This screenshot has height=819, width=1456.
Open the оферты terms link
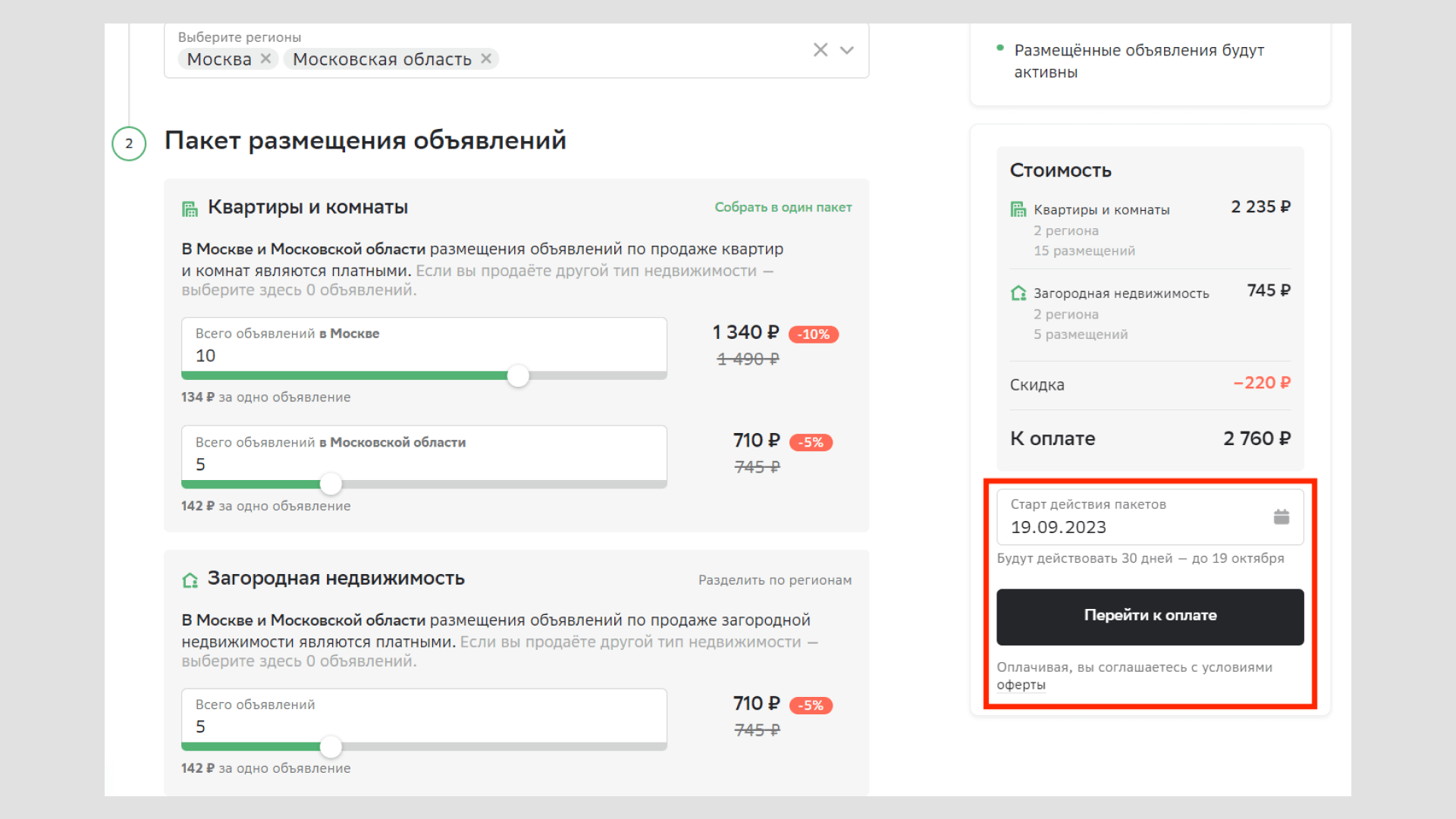(x=1021, y=685)
